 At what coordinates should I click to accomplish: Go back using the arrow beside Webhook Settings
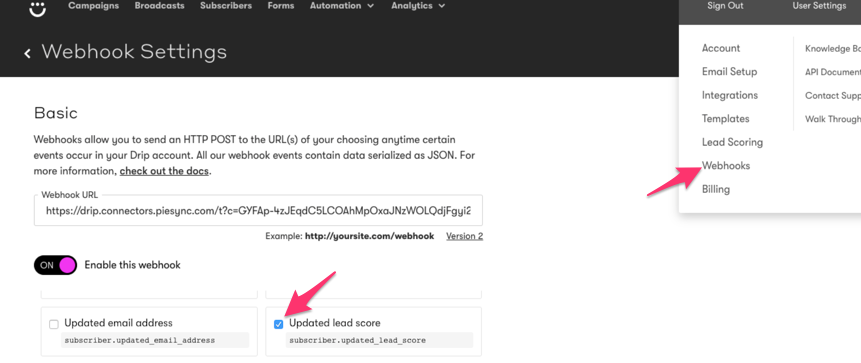coord(27,53)
